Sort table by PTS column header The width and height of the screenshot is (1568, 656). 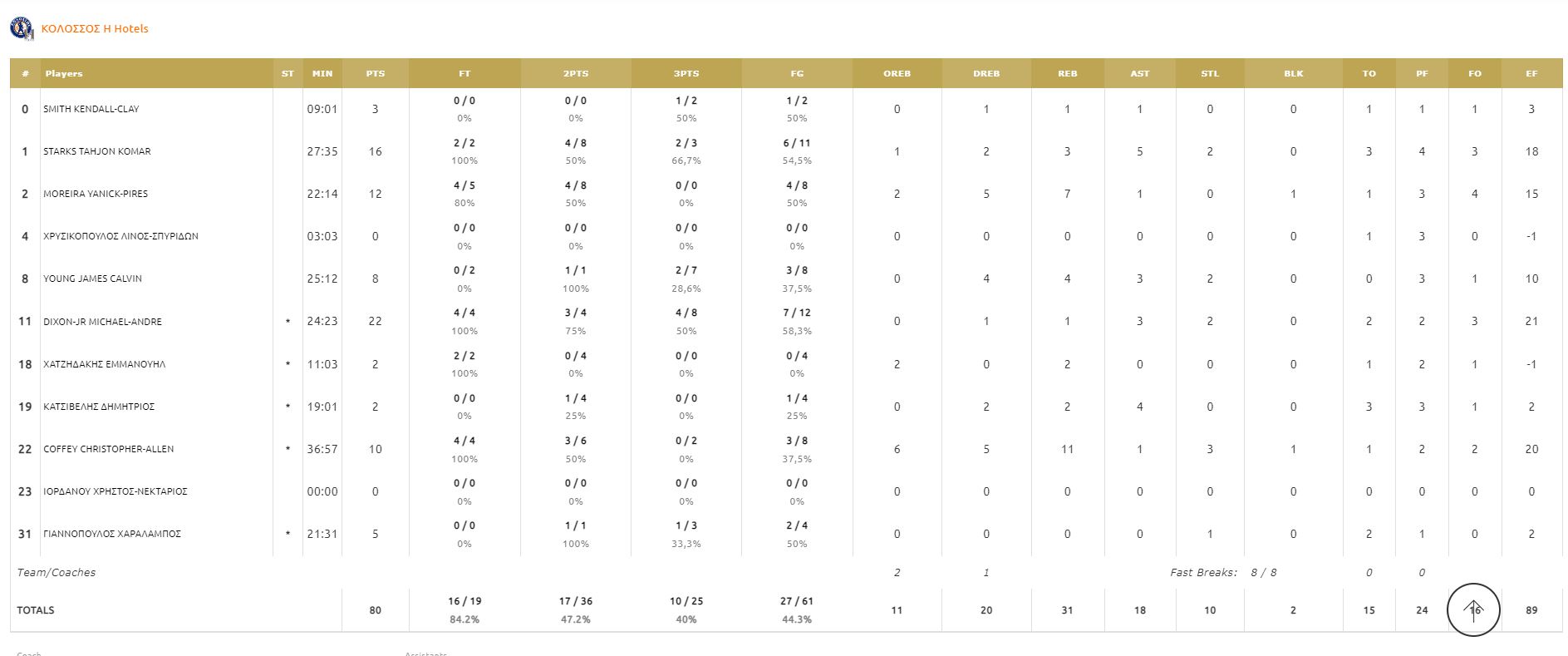376,73
